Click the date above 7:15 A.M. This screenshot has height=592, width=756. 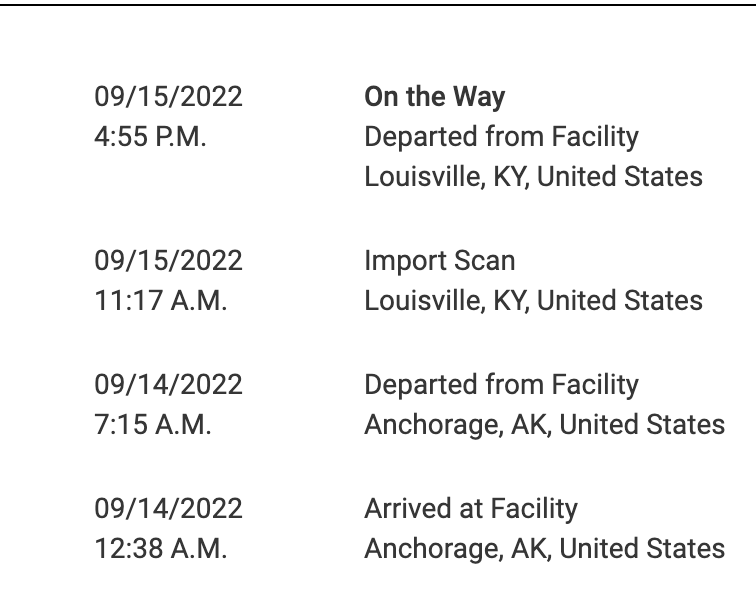pos(168,385)
